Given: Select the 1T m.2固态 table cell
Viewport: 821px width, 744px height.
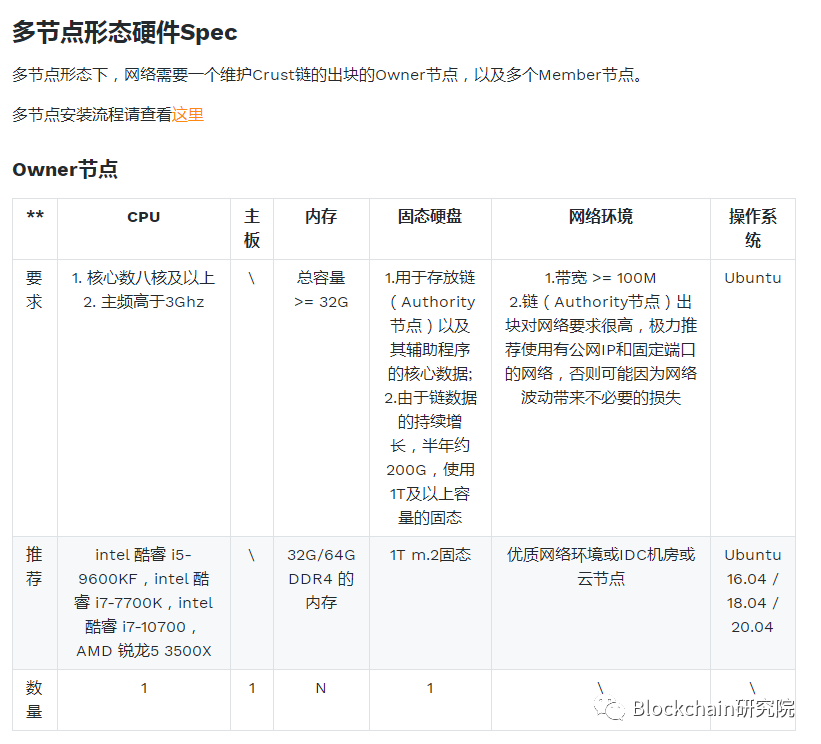Looking at the screenshot, I should coord(429,555).
